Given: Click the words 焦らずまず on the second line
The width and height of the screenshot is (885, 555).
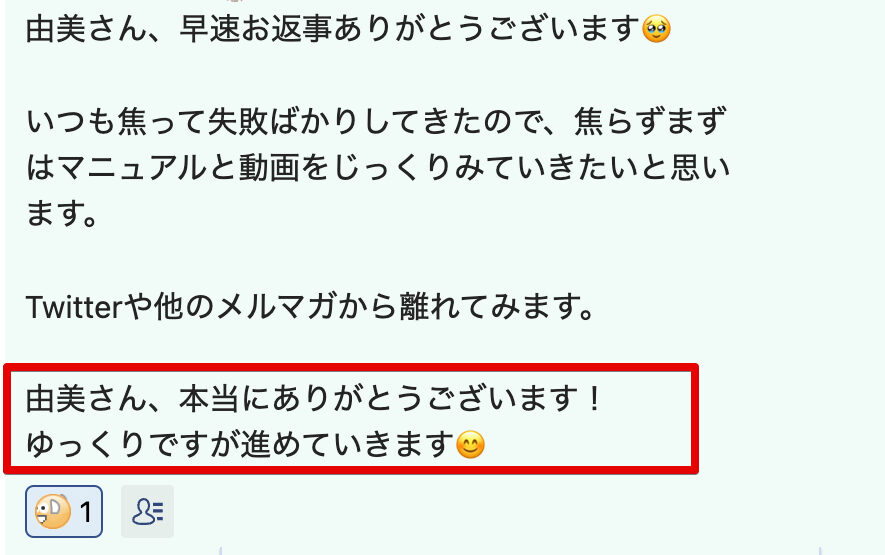Looking at the screenshot, I should tap(650, 121).
